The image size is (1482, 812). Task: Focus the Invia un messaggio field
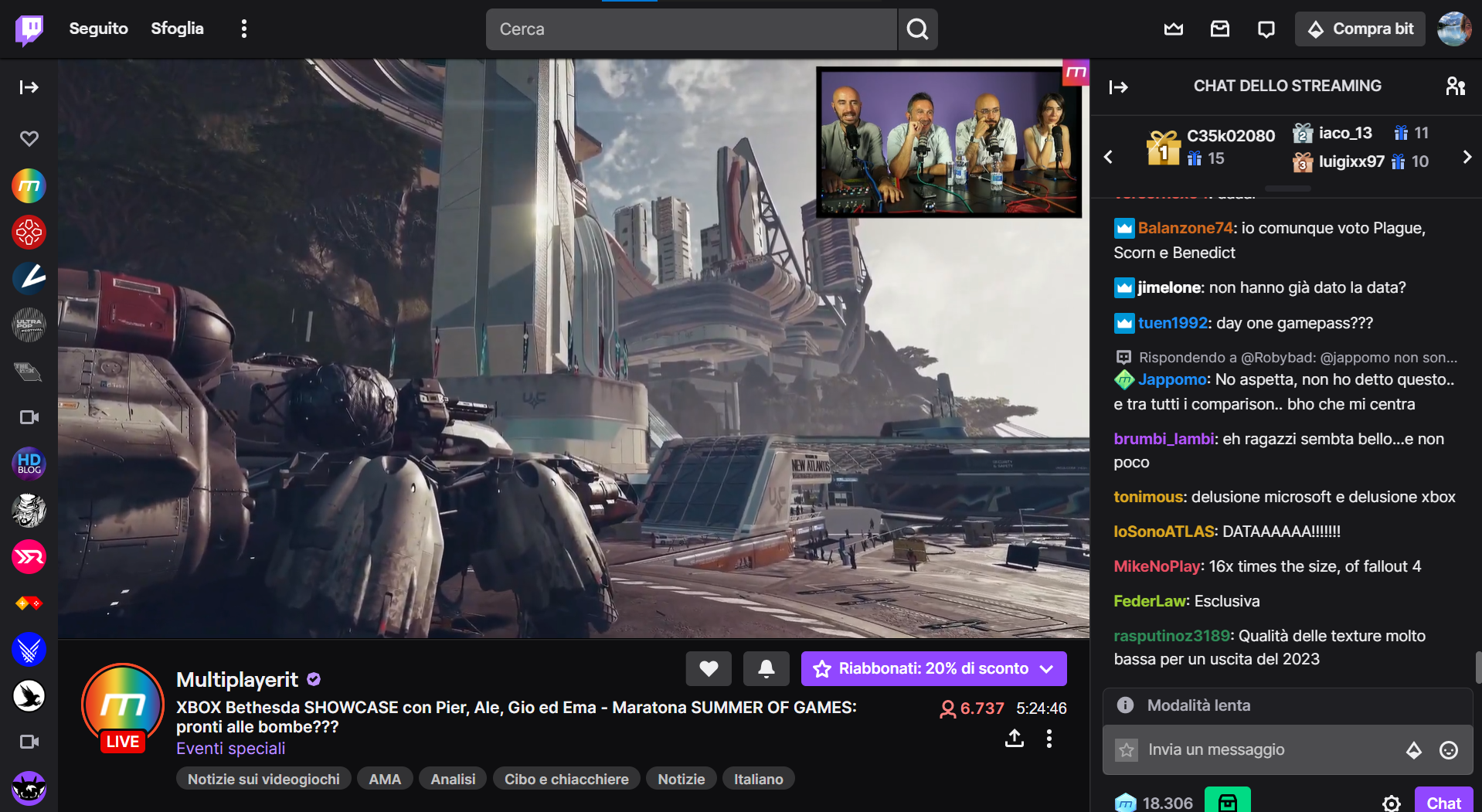pyautogui.click(x=1271, y=749)
